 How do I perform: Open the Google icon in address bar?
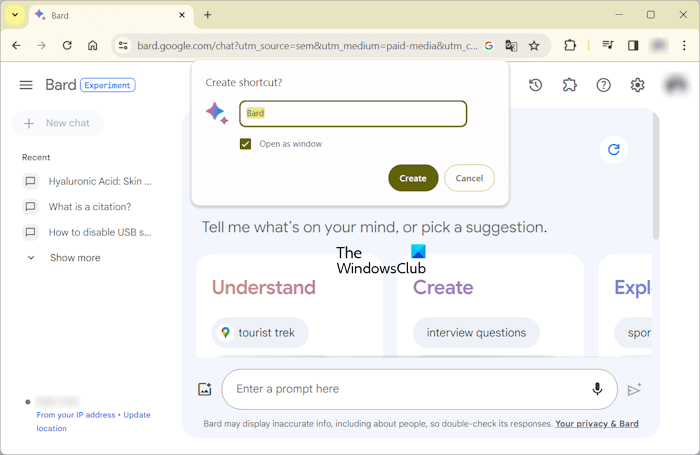pos(489,46)
